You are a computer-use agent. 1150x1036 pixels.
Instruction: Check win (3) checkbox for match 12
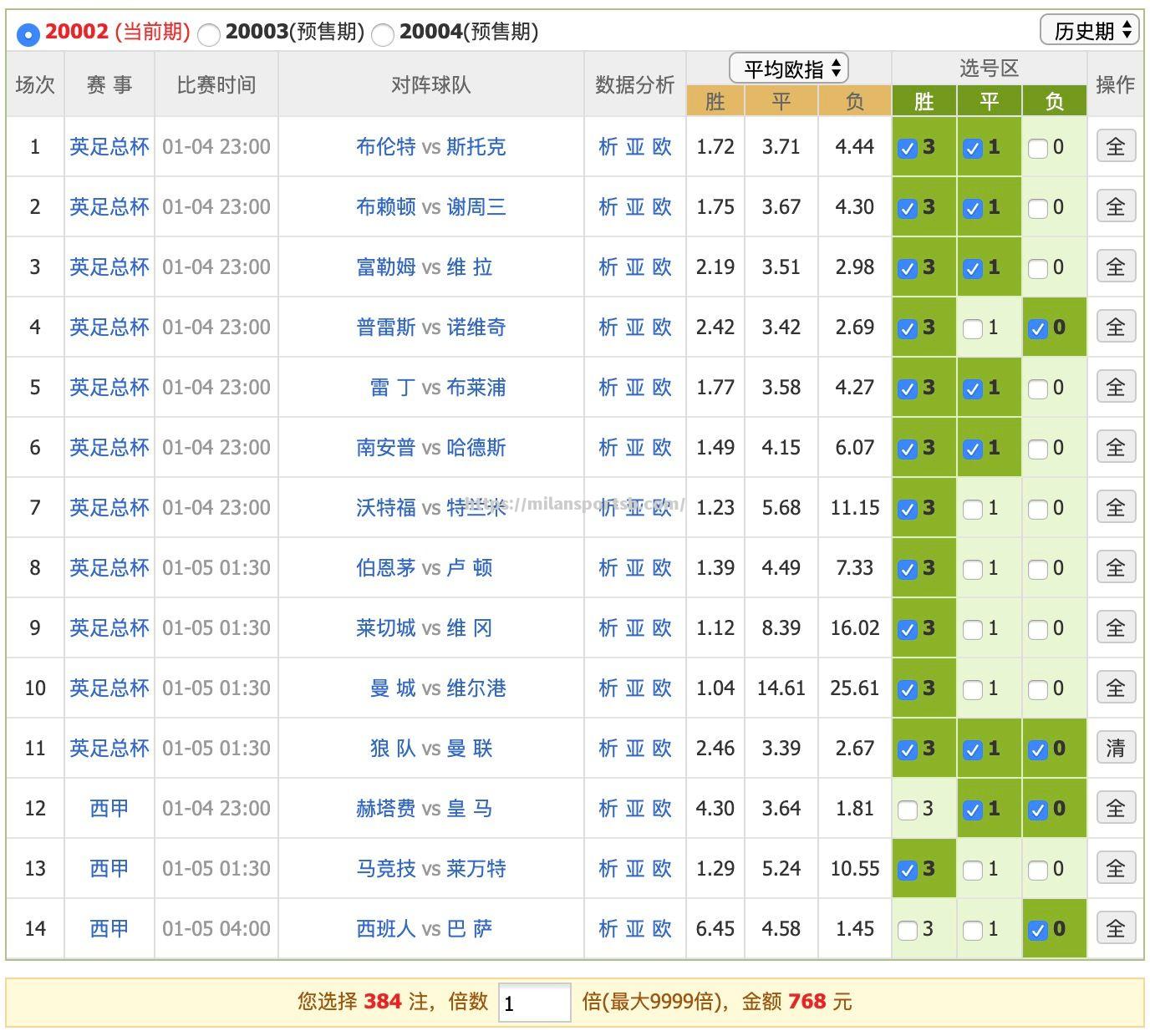tap(908, 810)
